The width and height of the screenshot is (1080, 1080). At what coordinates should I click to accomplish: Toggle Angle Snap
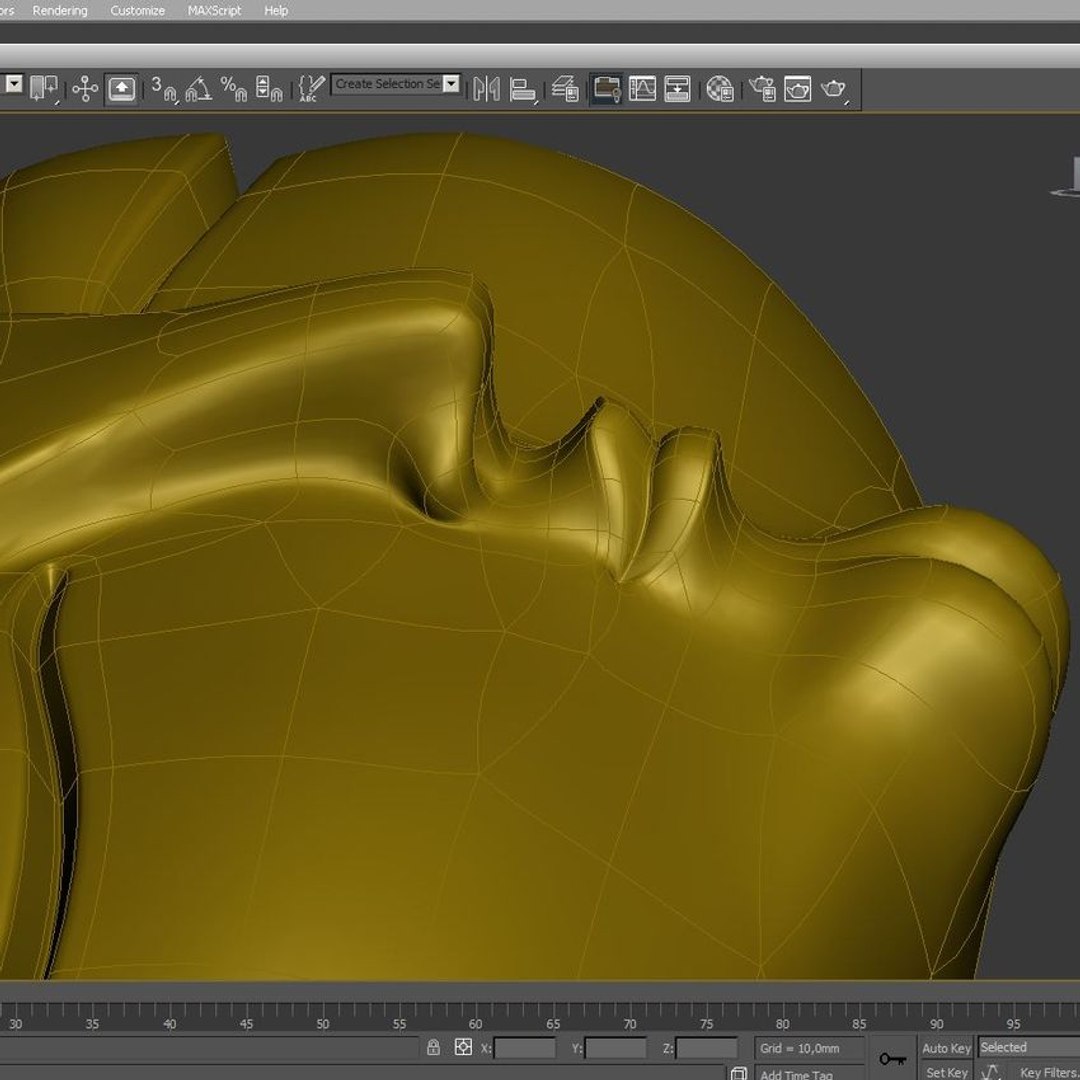(199, 89)
